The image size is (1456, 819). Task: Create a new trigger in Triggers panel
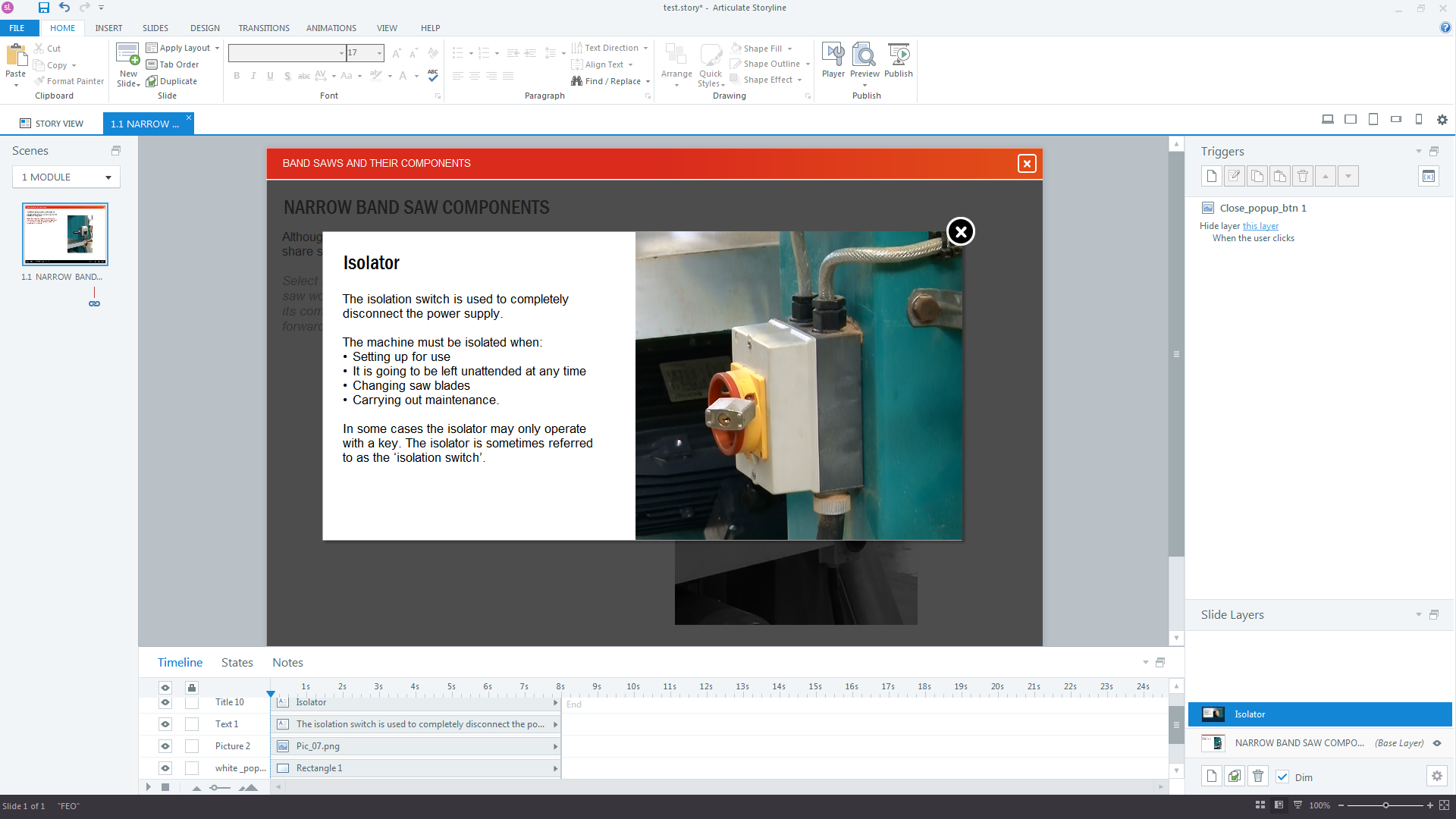pyautogui.click(x=1212, y=176)
